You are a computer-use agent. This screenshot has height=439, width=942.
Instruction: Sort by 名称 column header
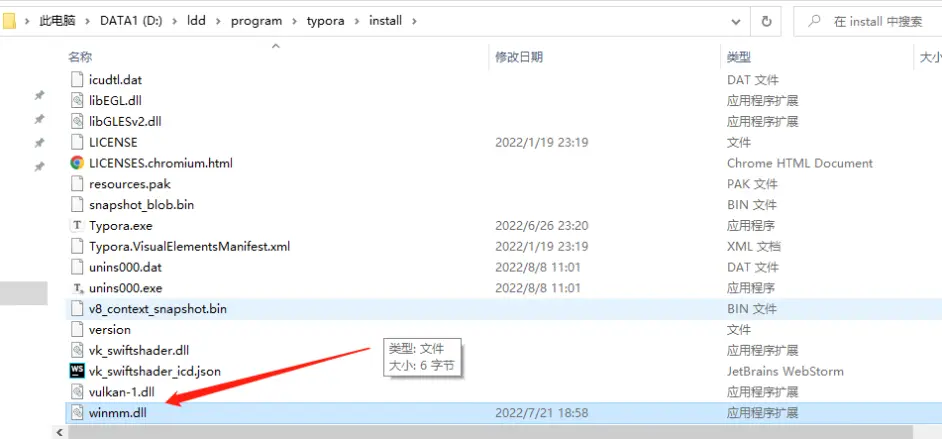coord(80,57)
